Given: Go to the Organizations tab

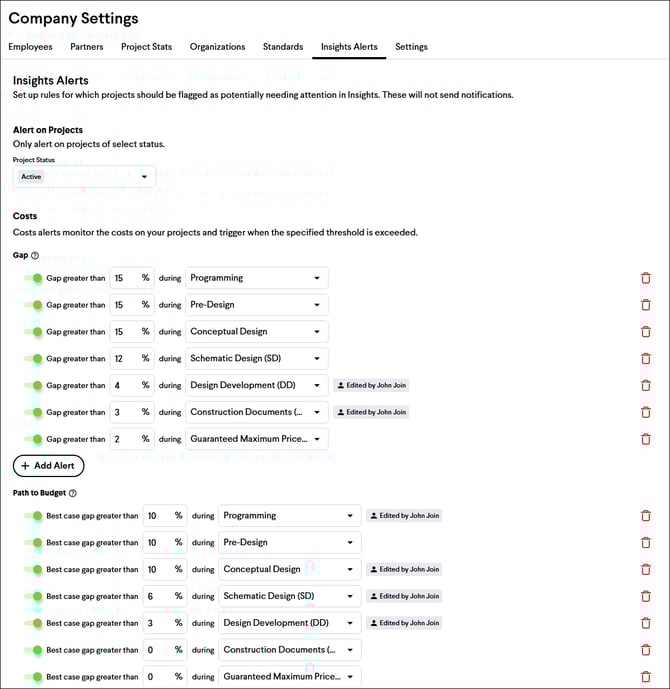Looking at the screenshot, I should 217,47.
